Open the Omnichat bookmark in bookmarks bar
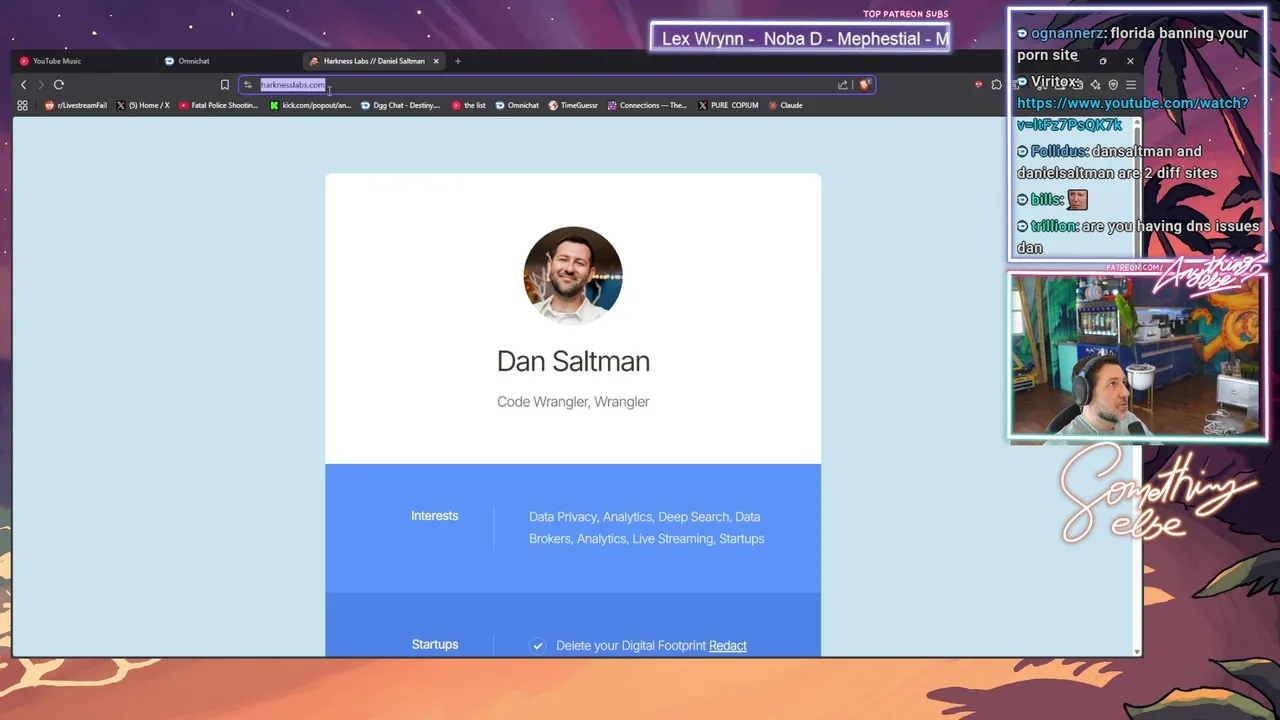The image size is (1280, 720). (517, 105)
